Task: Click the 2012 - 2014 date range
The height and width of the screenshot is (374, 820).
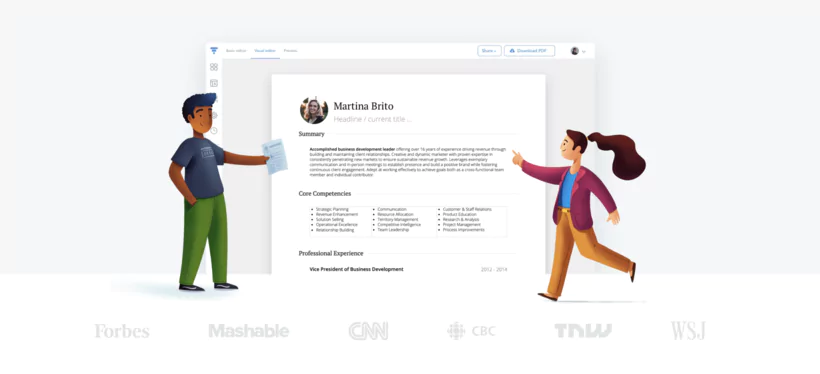Action: 494,269
